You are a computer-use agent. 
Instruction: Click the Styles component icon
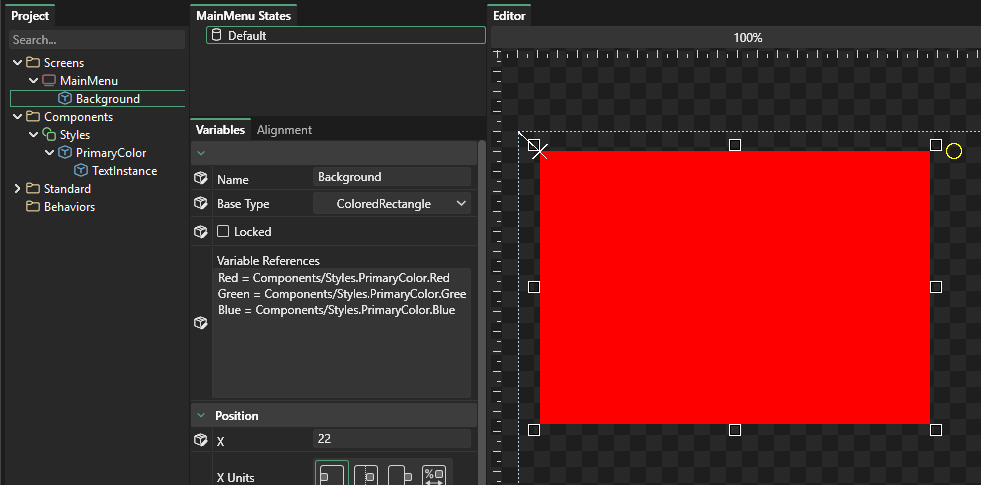tap(49, 135)
